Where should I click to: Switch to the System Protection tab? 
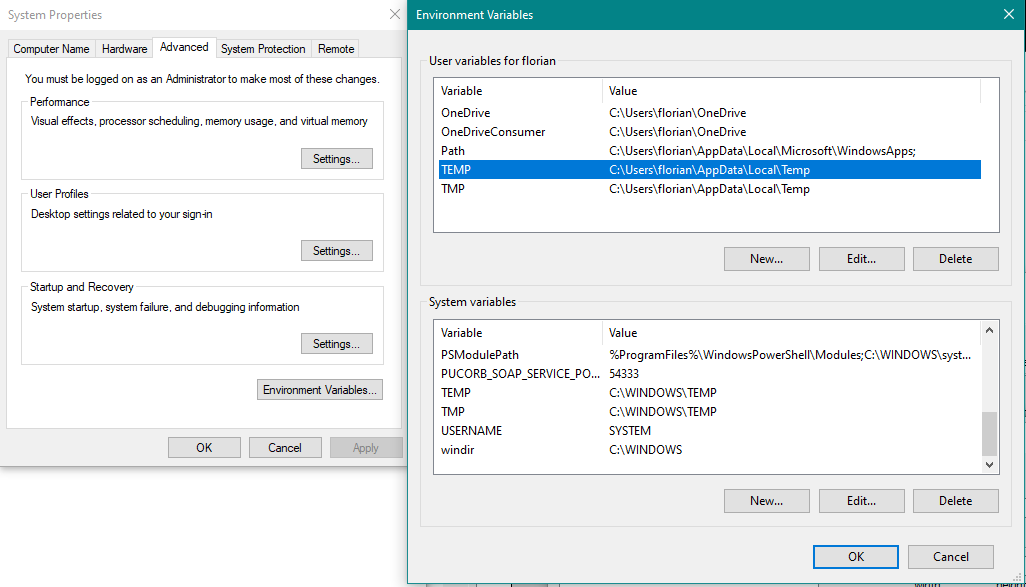point(263,49)
